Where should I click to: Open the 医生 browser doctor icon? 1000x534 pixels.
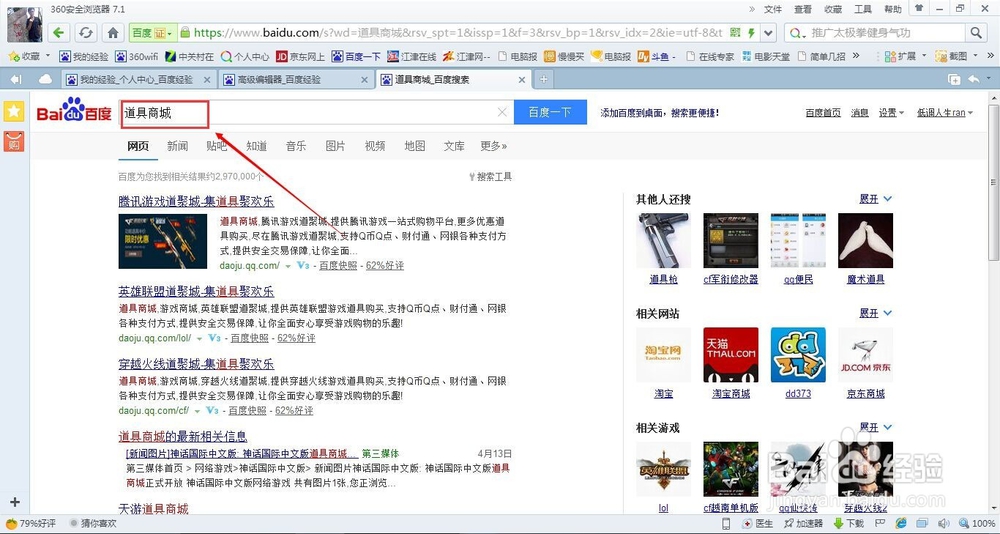[758, 524]
